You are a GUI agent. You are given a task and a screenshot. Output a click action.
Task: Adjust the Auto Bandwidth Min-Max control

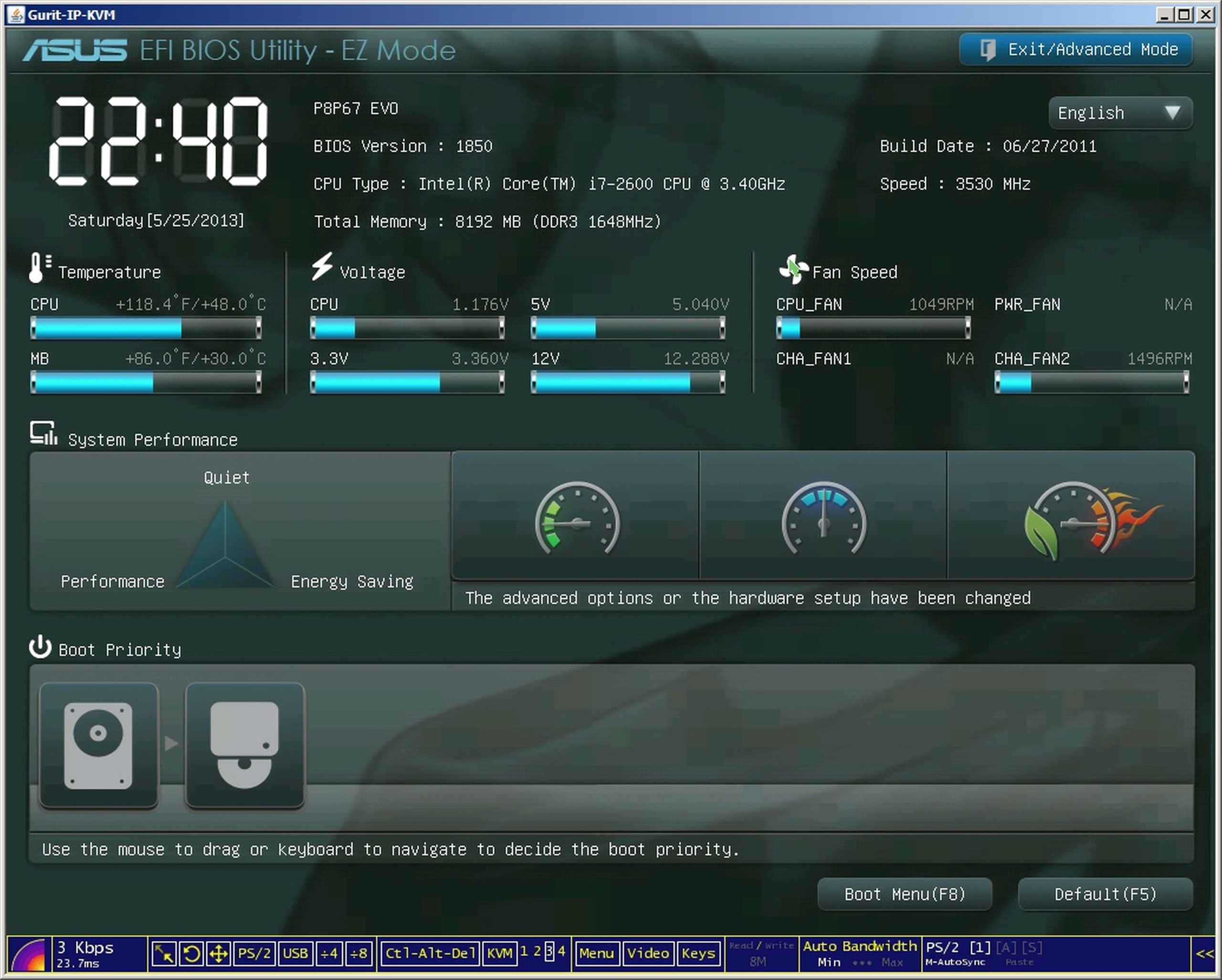coord(860,962)
